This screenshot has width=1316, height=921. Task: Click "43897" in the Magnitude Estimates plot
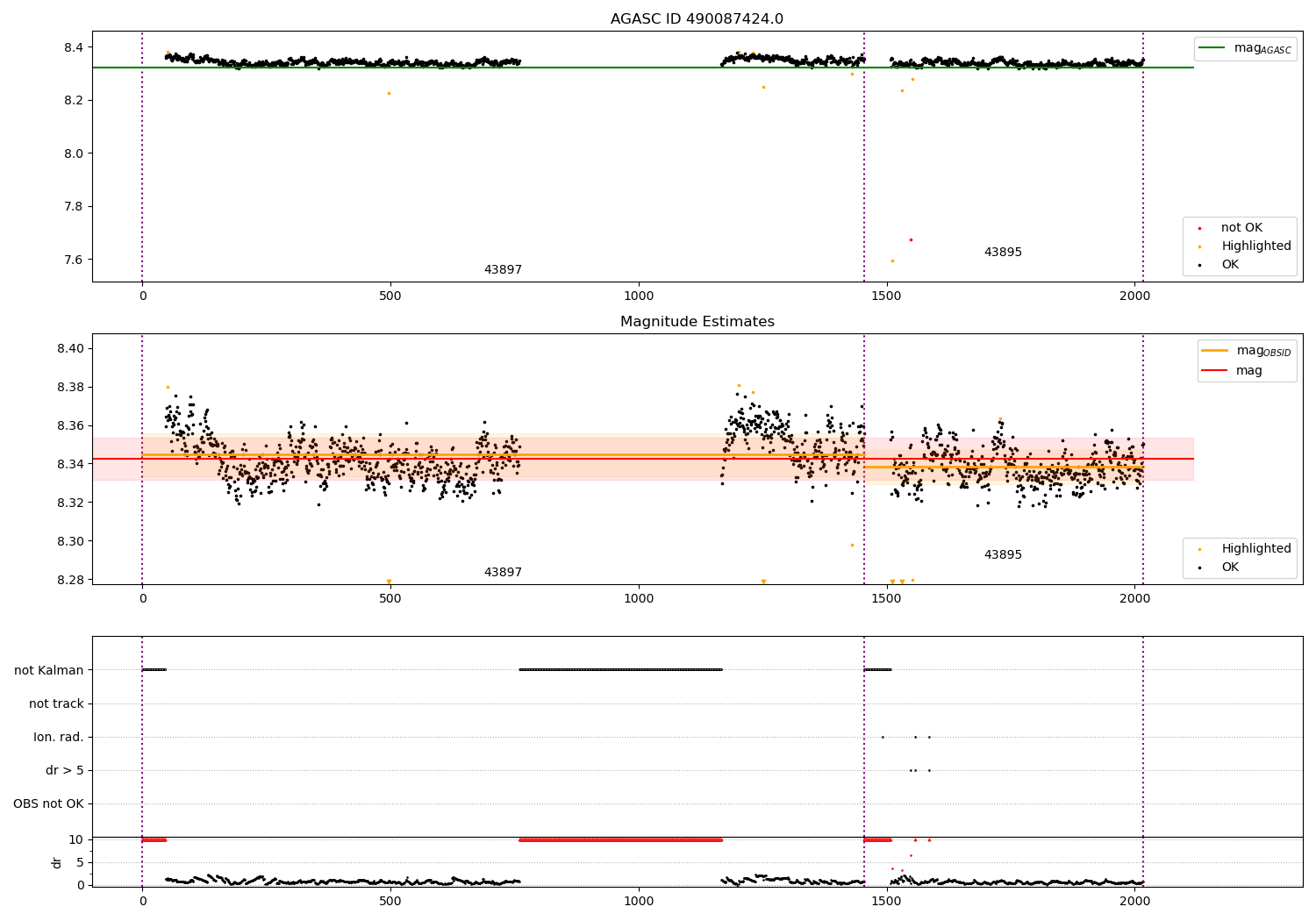pos(503,573)
